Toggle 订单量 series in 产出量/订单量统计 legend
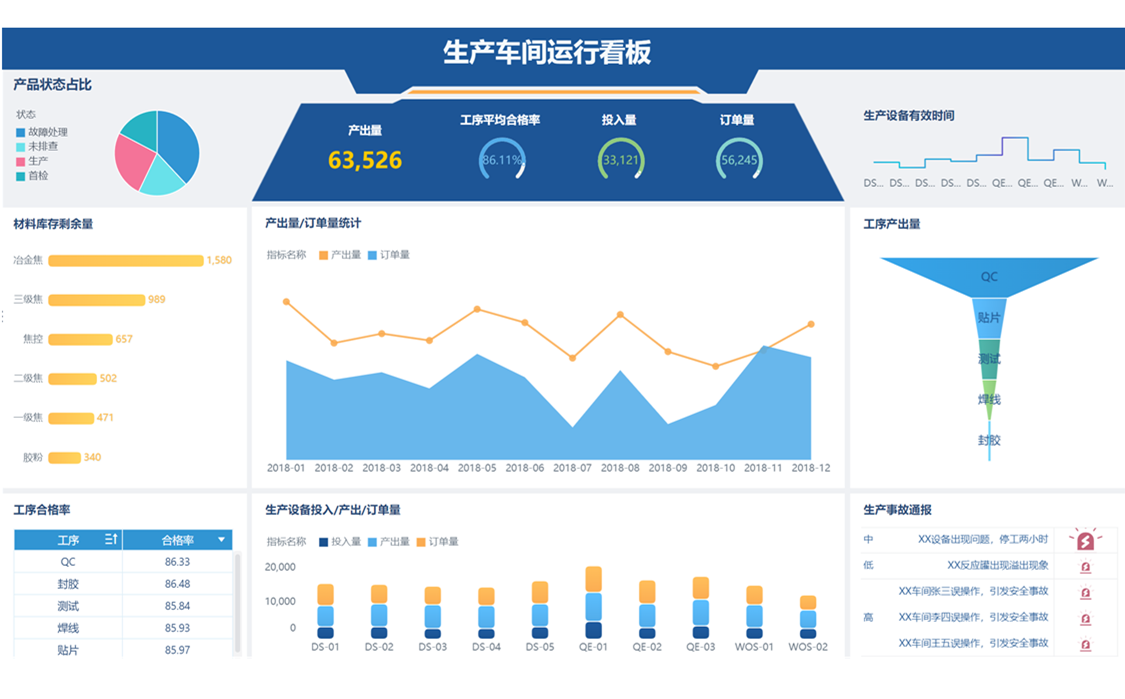This screenshot has width=1125, height=699. (x=388, y=255)
